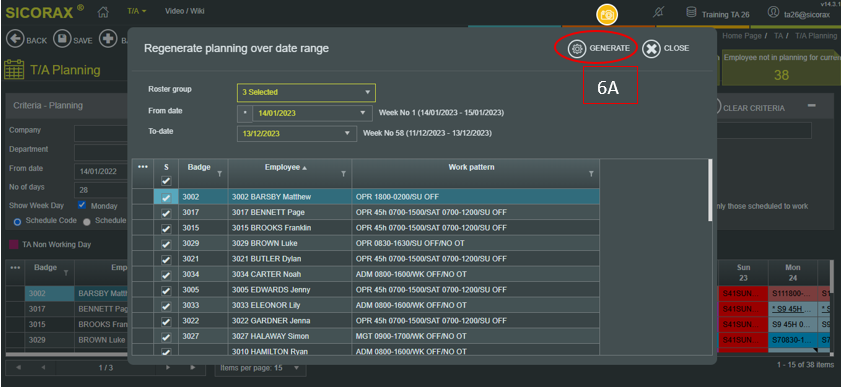The image size is (842, 387).
Task: Open the user profile icon near ta26@sicorax
Action: [773, 12]
